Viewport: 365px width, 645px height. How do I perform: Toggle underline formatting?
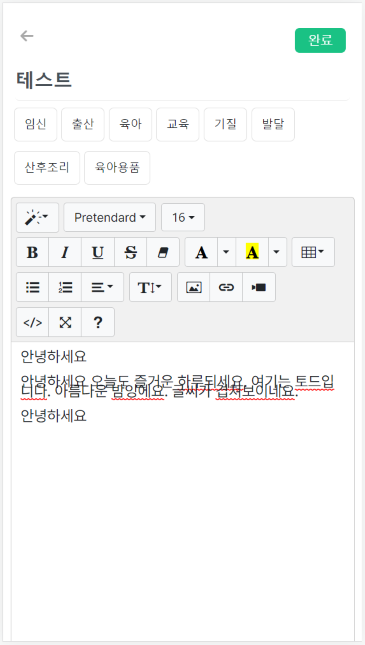pos(98,252)
